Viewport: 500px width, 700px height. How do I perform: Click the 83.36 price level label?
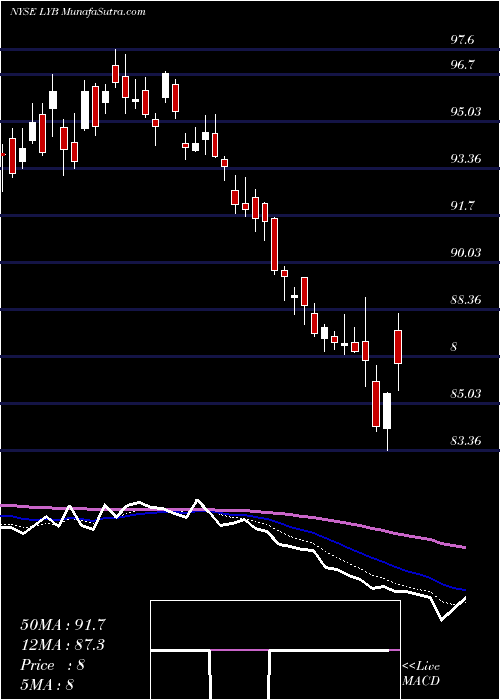[464, 441]
